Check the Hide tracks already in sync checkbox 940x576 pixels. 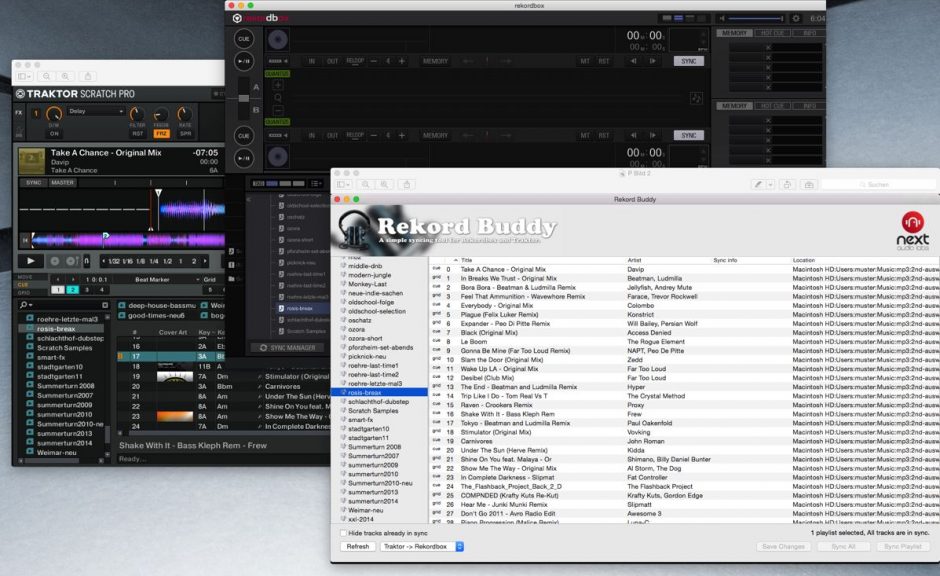click(343, 535)
